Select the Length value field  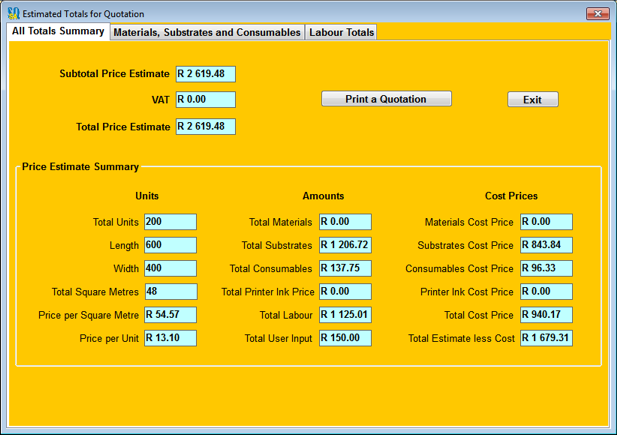click(170, 245)
